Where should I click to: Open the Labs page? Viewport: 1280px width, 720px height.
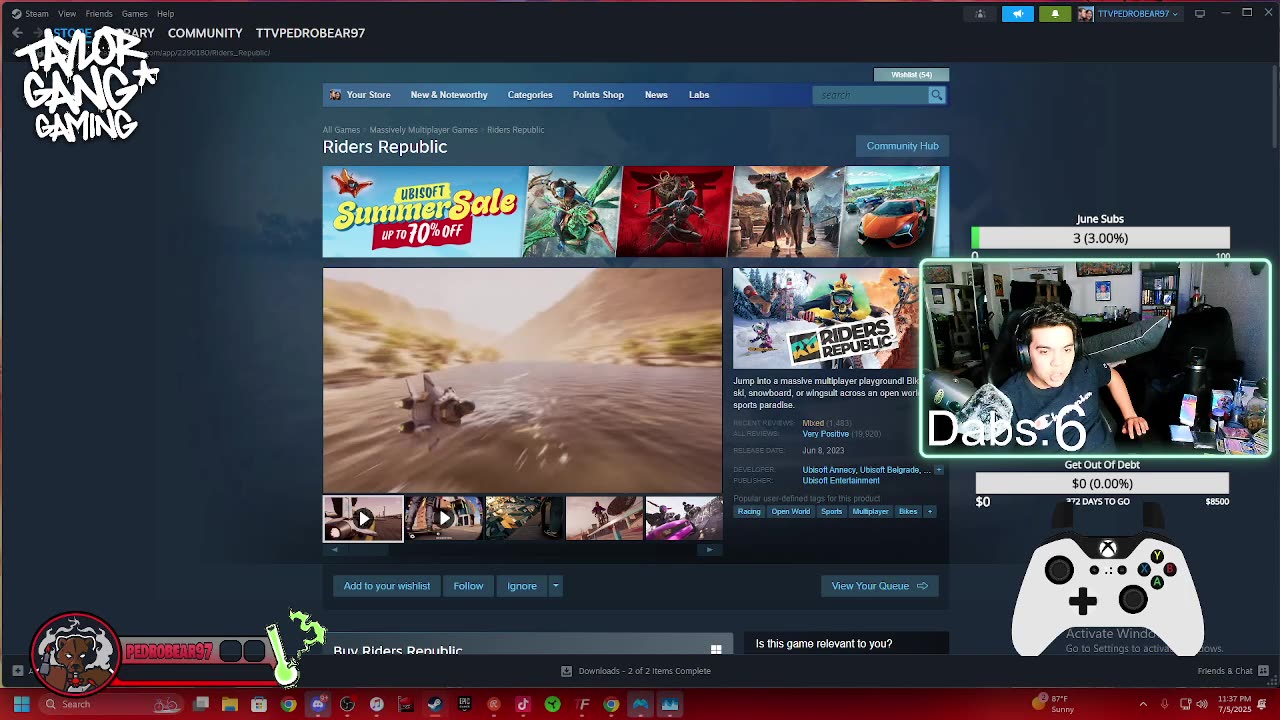(699, 95)
